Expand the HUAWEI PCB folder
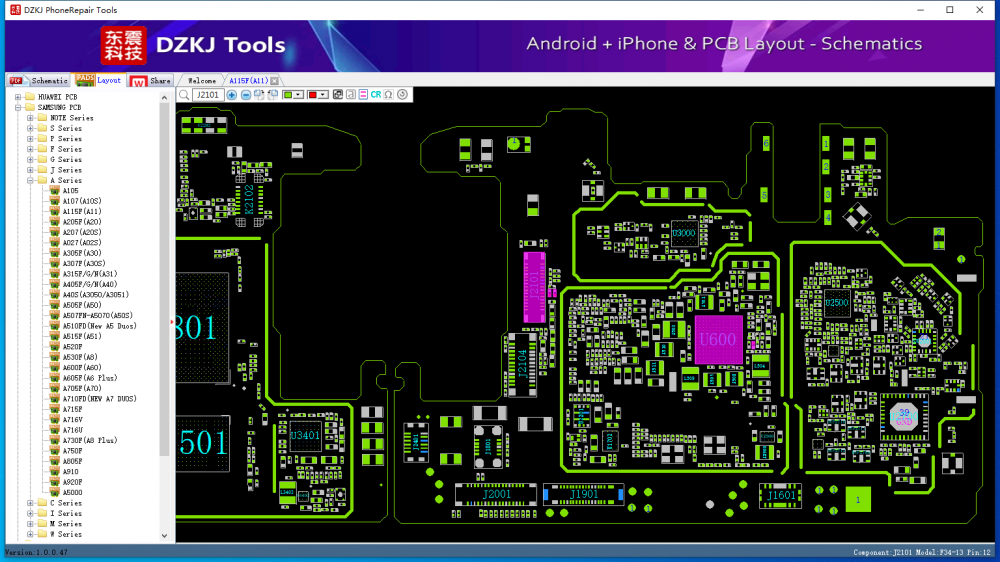Screen dimensions: 1000x562 [x=18, y=97]
